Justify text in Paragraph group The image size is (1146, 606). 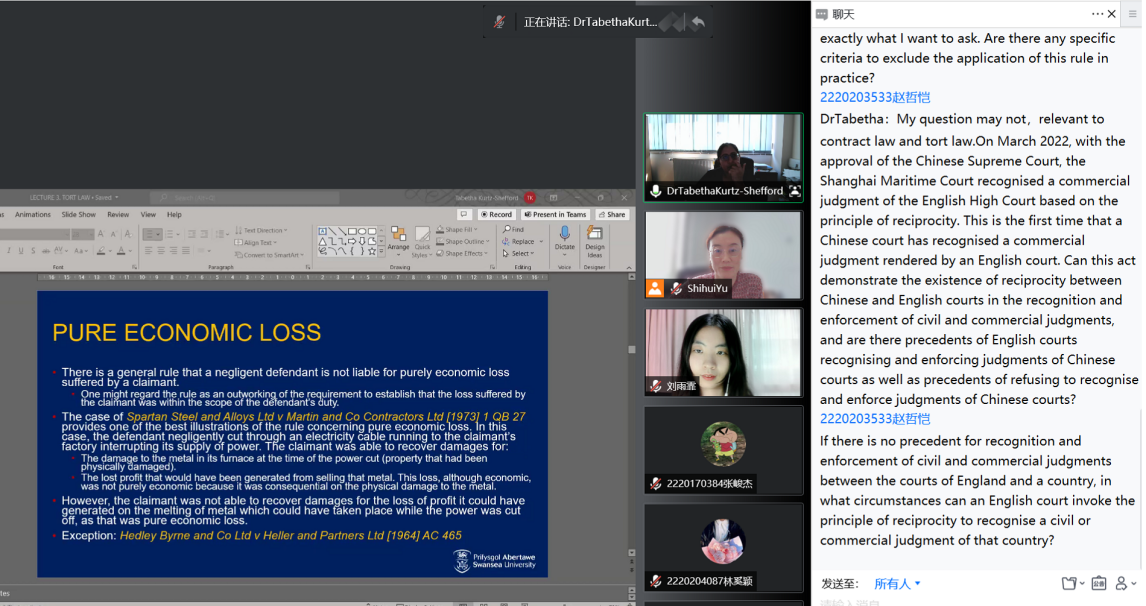pos(186,251)
